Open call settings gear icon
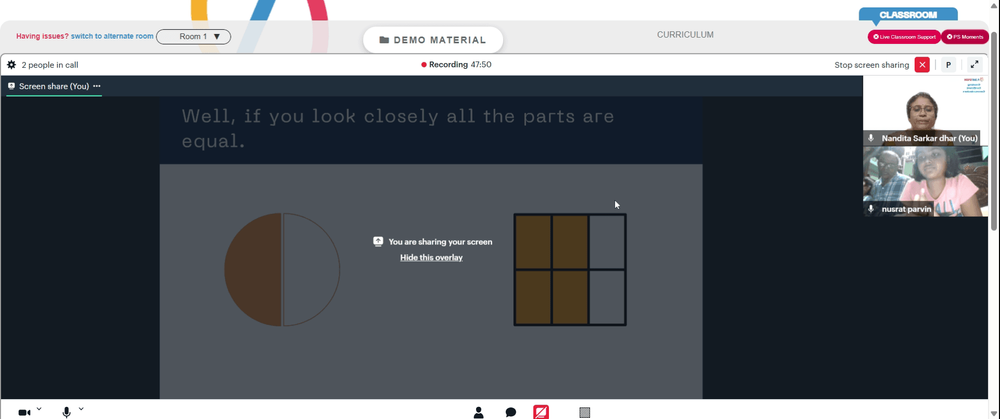The height and width of the screenshot is (419, 1000). pyautogui.click(x=11, y=65)
